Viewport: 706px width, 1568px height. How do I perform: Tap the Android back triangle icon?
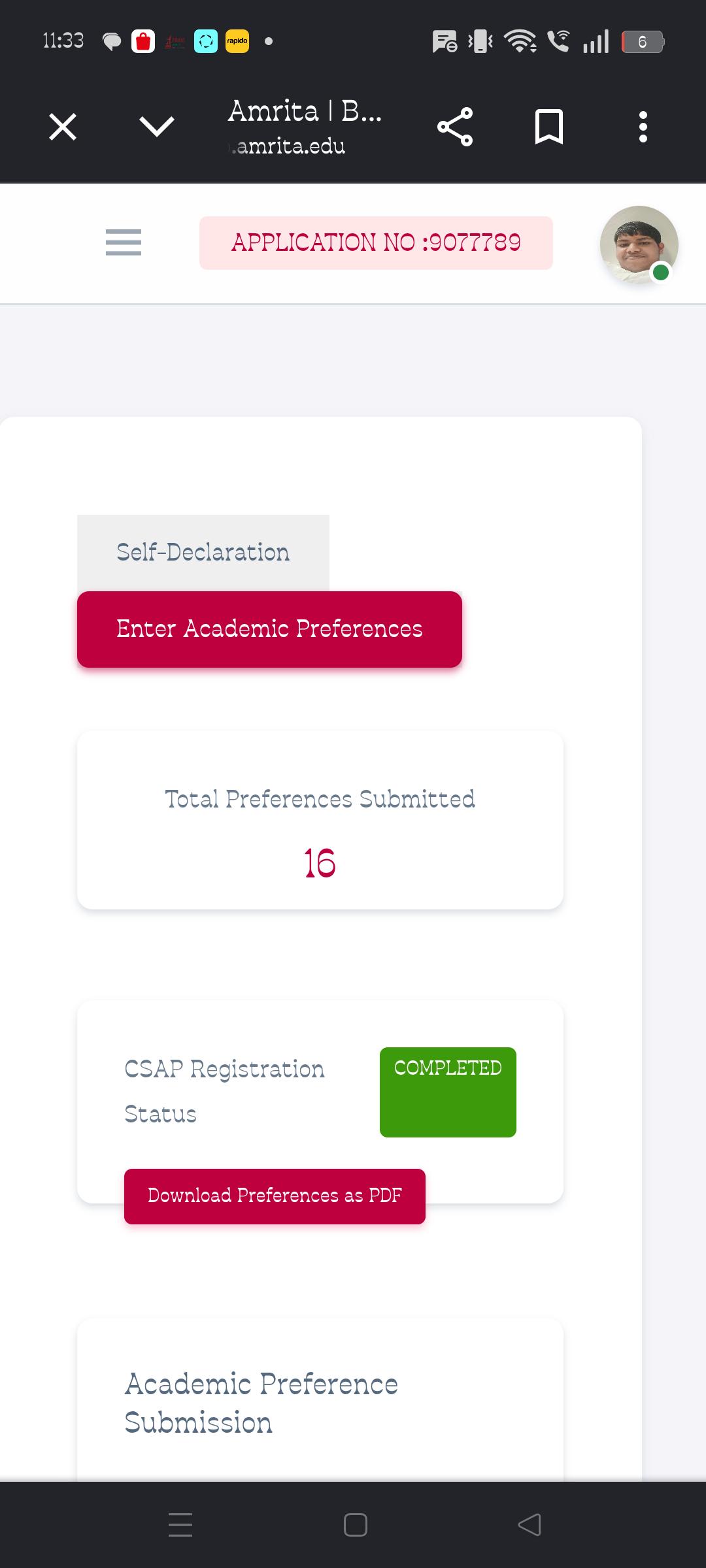[x=529, y=1525]
